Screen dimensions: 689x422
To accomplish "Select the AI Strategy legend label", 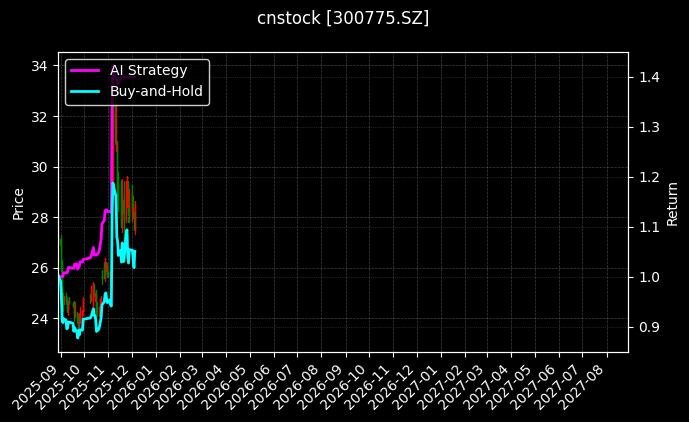I will click(148, 71).
